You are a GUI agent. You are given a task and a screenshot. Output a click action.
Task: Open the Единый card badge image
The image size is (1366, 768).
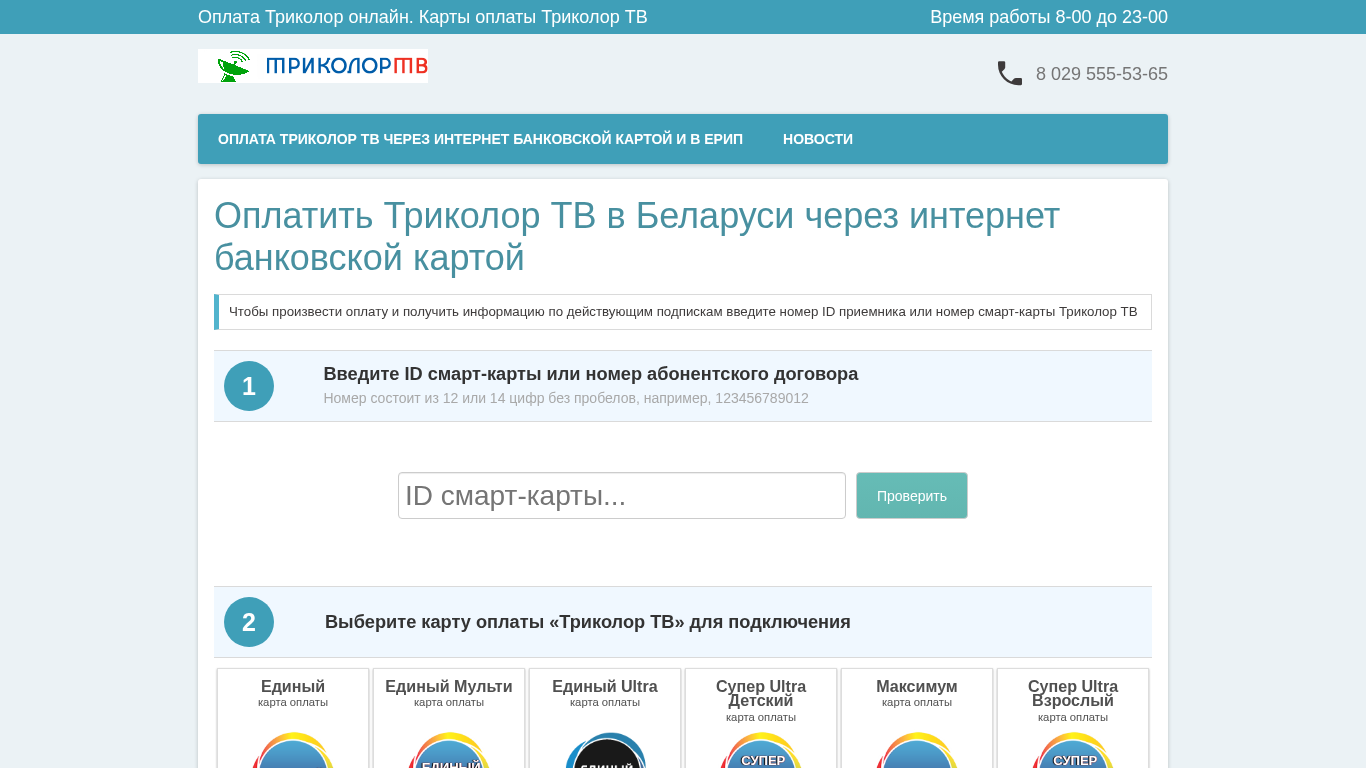point(293,750)
